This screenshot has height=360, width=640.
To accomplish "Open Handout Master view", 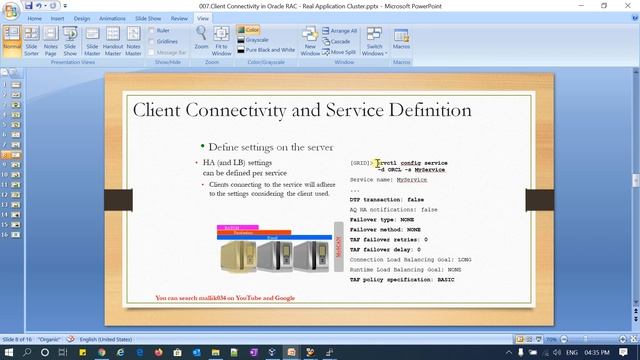I will point(113,41).
